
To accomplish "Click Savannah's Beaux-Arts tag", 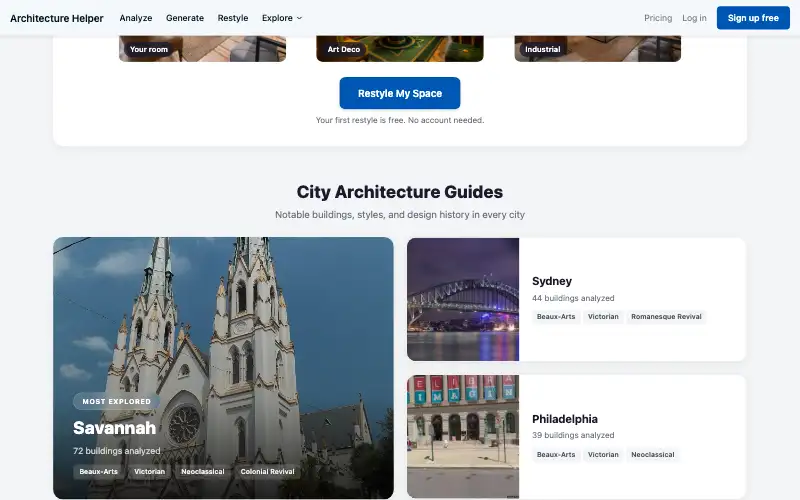I will (98, 472).
